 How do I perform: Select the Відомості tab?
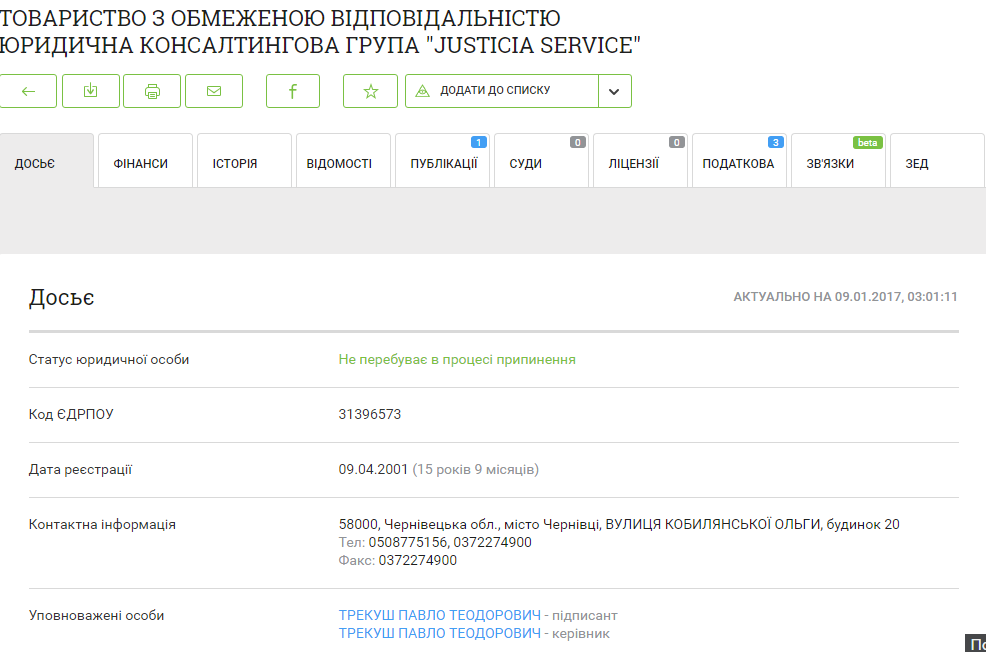[x=339, y=163]
